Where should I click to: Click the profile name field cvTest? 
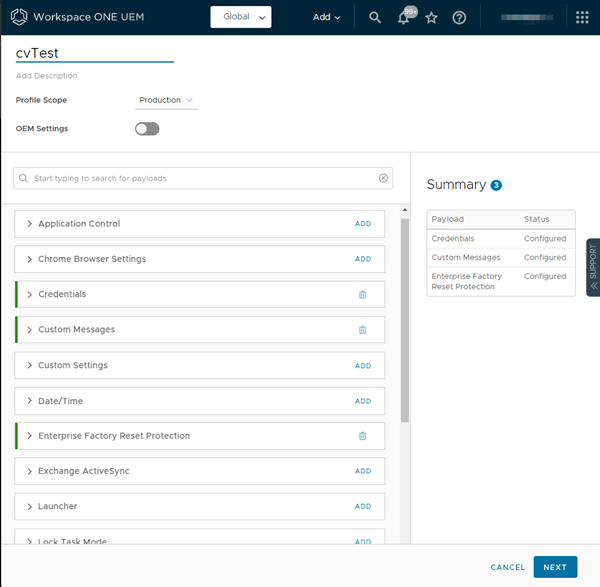[x=95, y=53]
